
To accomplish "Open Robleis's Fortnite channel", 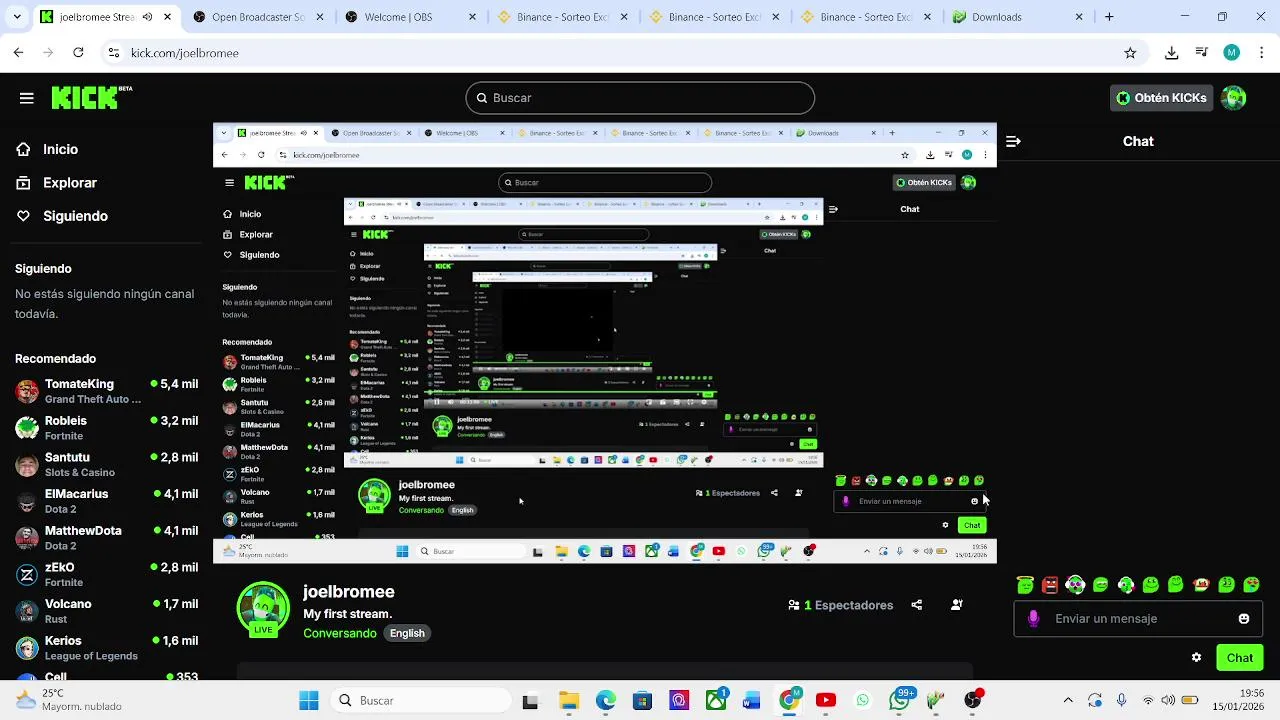I will (x=106, y=428).
